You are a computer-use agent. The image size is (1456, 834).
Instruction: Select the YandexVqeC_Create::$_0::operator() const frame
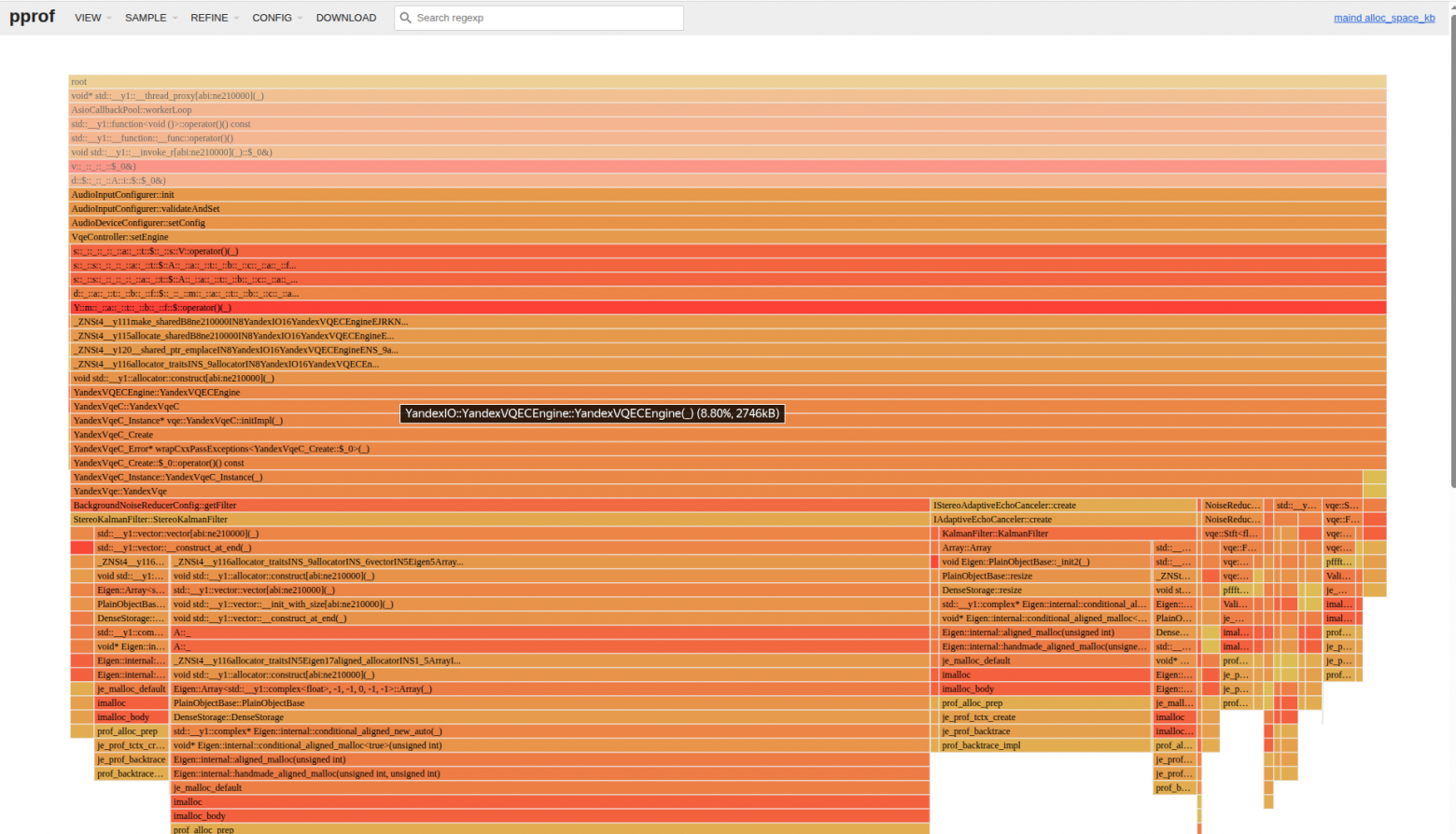[x=727, y=464]
